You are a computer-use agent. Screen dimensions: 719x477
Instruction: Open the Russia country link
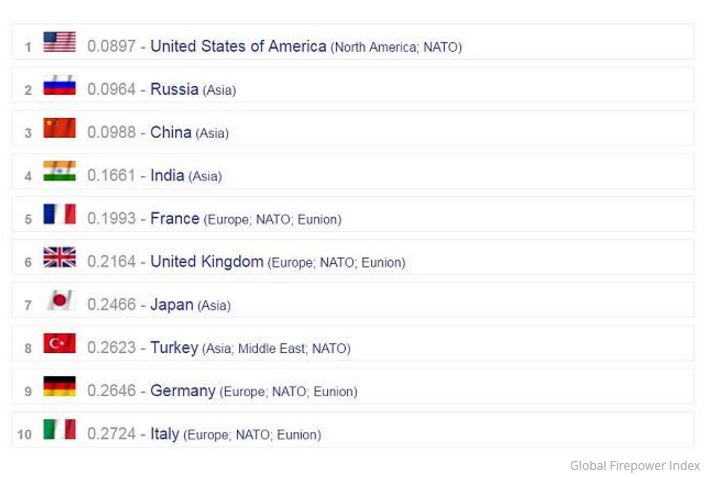point(174,89)
